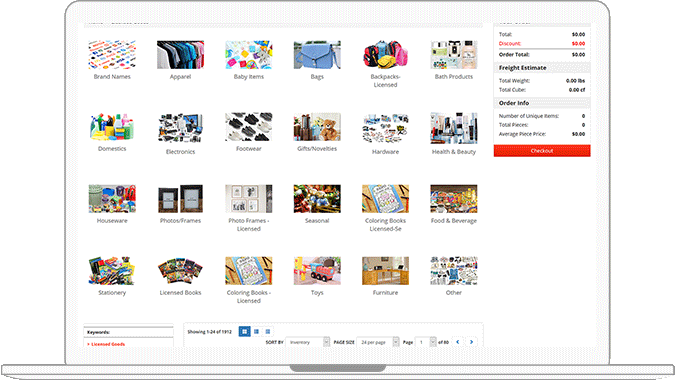Open the Page number dropdown
The height and width of the screenshot is (380, 675).
[426, 342]
